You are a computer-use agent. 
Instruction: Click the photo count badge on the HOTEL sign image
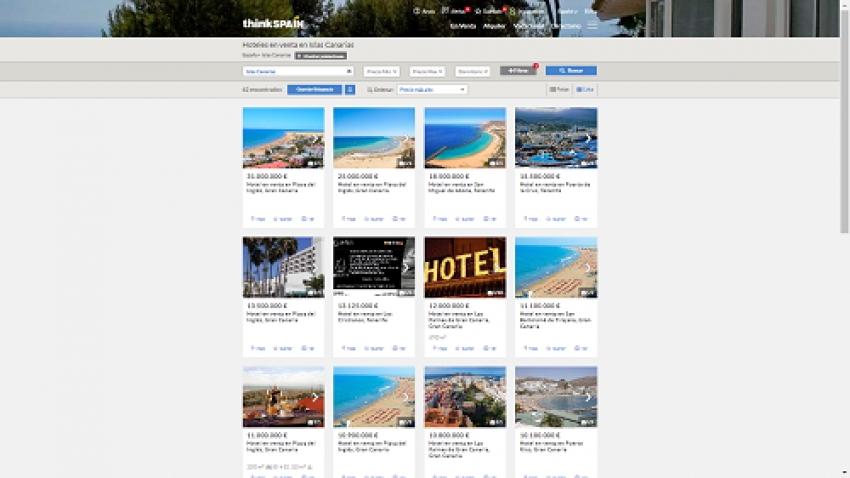[x=495, y=293]
